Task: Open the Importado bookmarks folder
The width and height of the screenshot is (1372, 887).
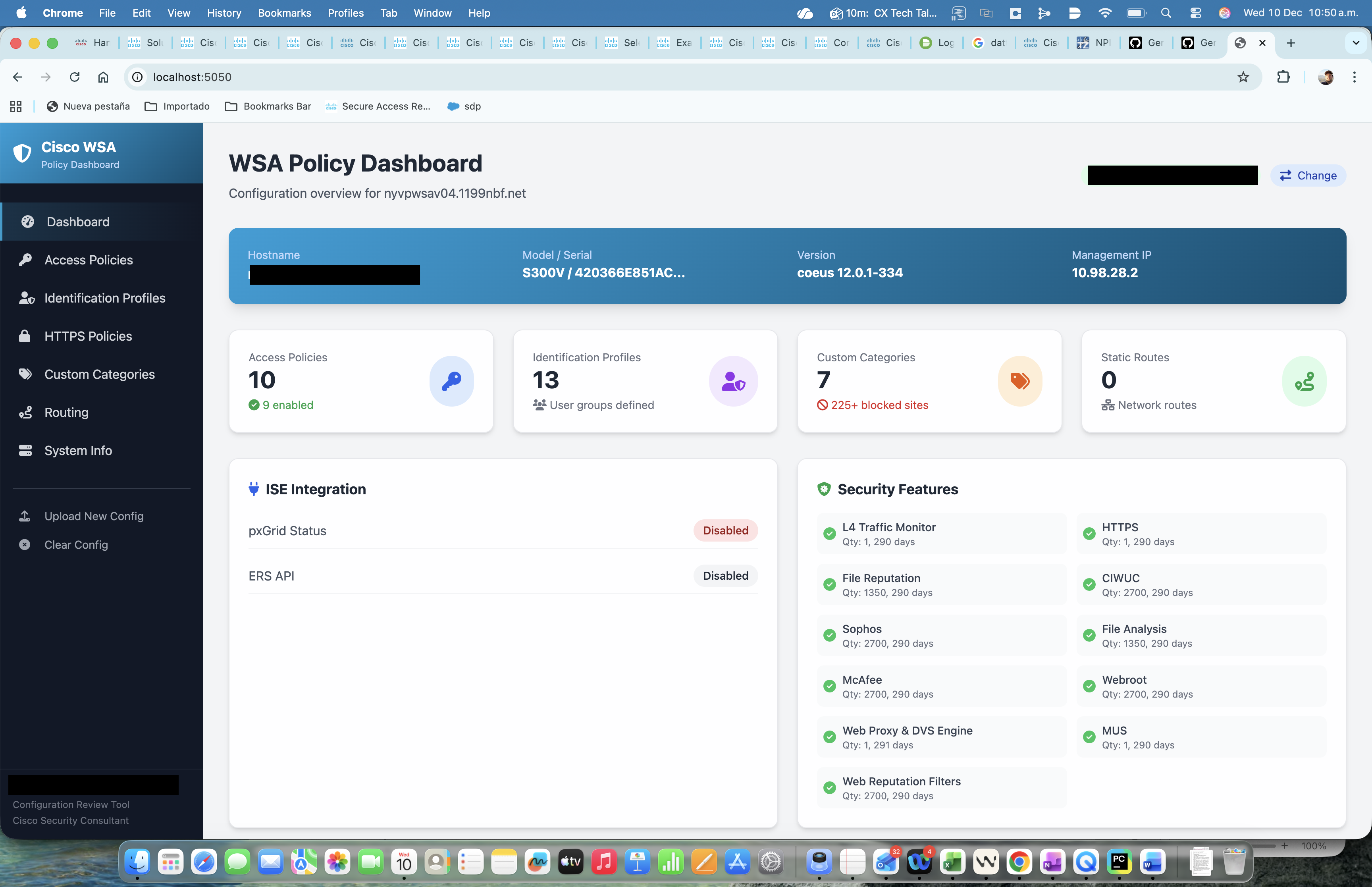Action: (x=177, y=106)
